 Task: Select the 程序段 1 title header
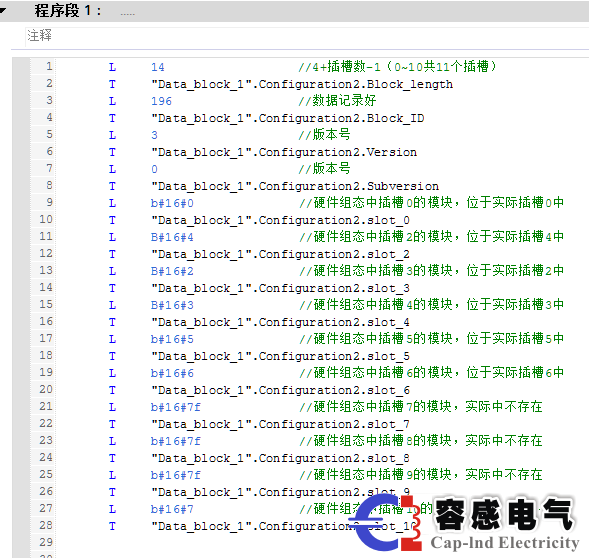pos(68,11)
